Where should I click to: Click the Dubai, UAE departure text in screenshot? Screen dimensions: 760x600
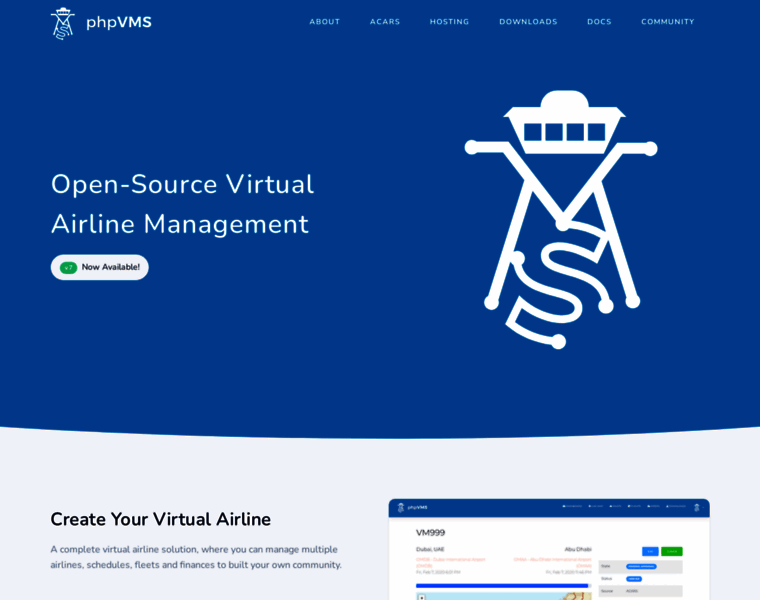click(x=430, y=549)
